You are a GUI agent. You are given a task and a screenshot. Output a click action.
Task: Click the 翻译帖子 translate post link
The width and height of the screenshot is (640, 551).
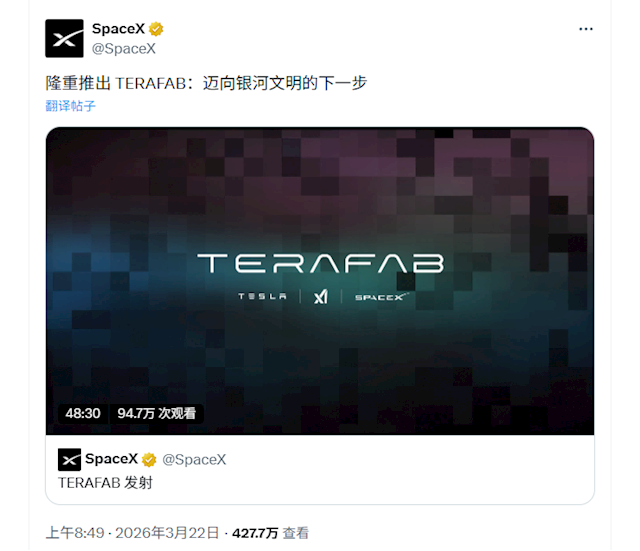coord(70,106)
